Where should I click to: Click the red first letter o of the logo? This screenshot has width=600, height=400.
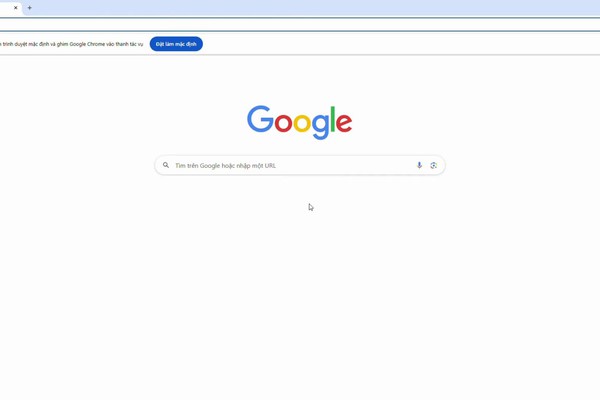click(284, 123)
